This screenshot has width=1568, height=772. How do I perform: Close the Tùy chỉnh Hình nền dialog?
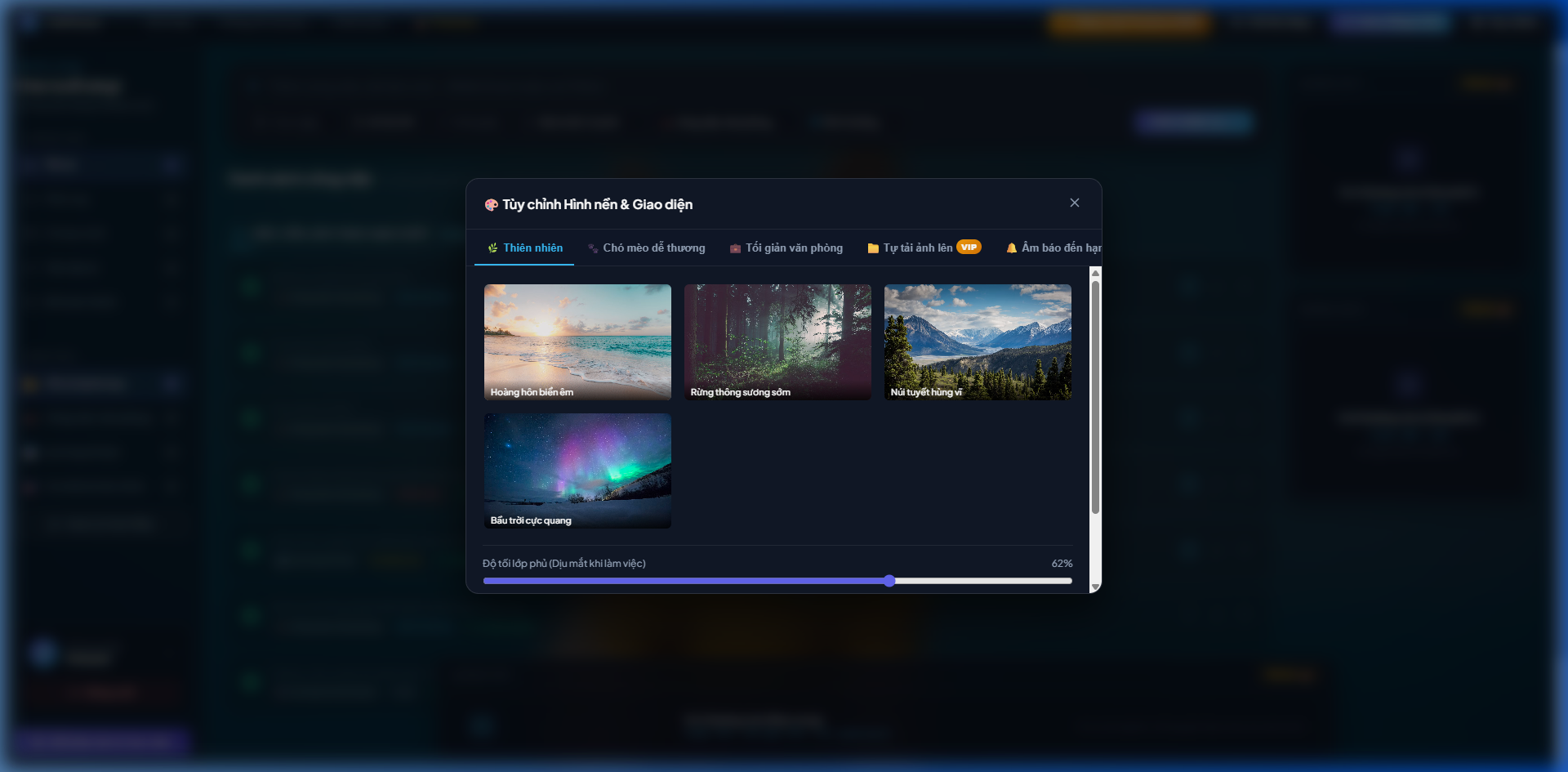click(1074, 203)
